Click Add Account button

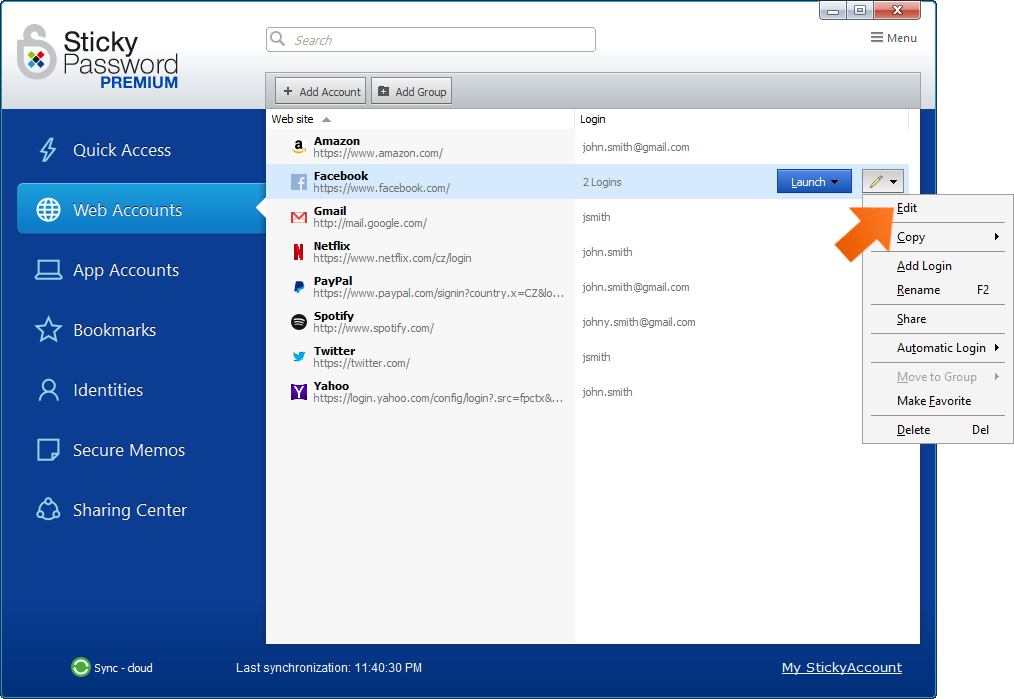[x=321, y=91]
